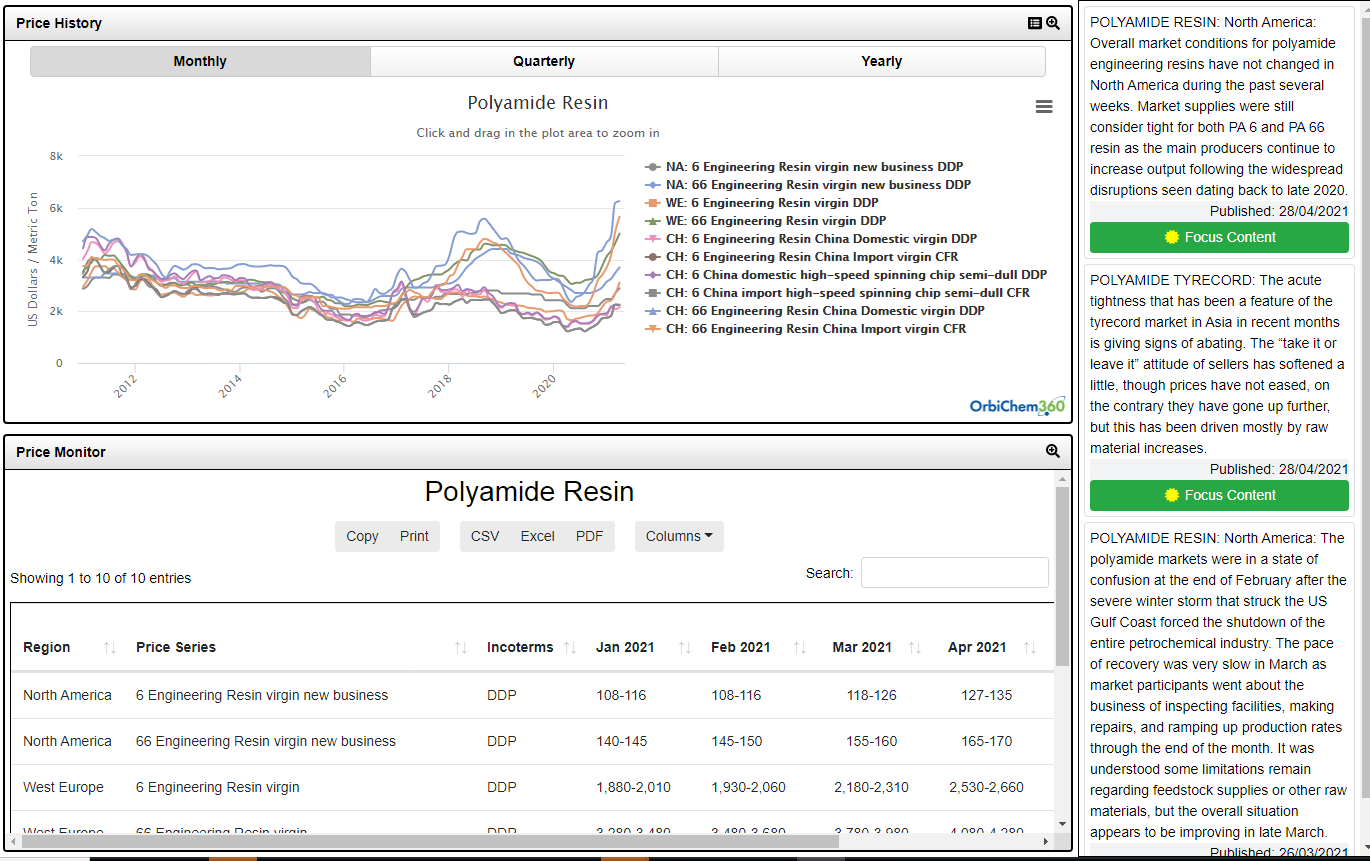Sort by the Mar 2021 column arrows
Image resolution: width=1370 pixels, height=861 pixels.
(915, 647)
